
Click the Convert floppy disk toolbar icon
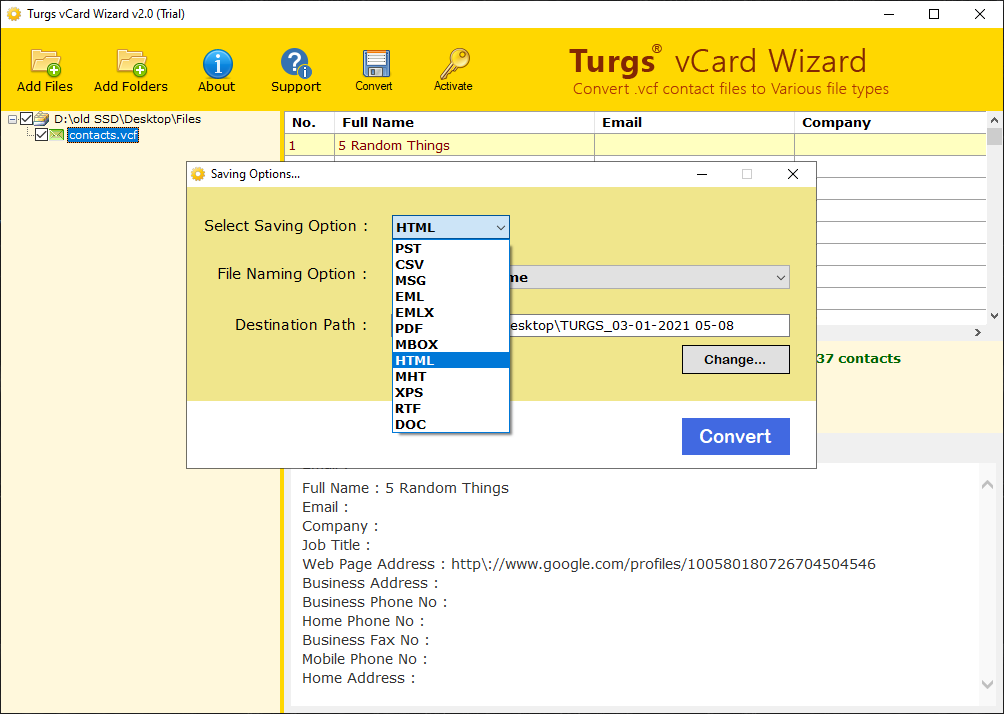(375, 63)
